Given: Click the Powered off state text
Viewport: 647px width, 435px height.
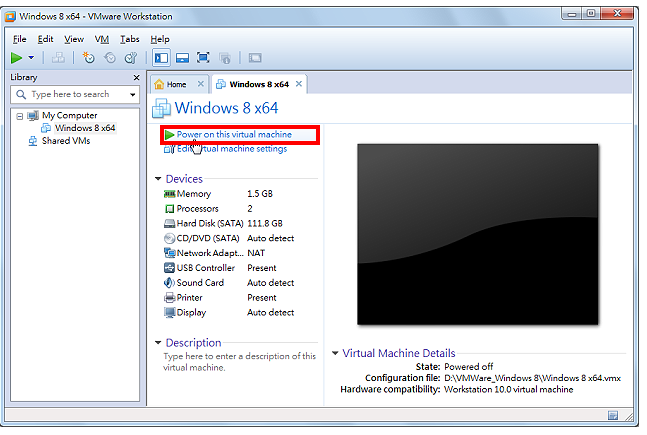Looking at the screenshot, I should [x=469, y=366].
